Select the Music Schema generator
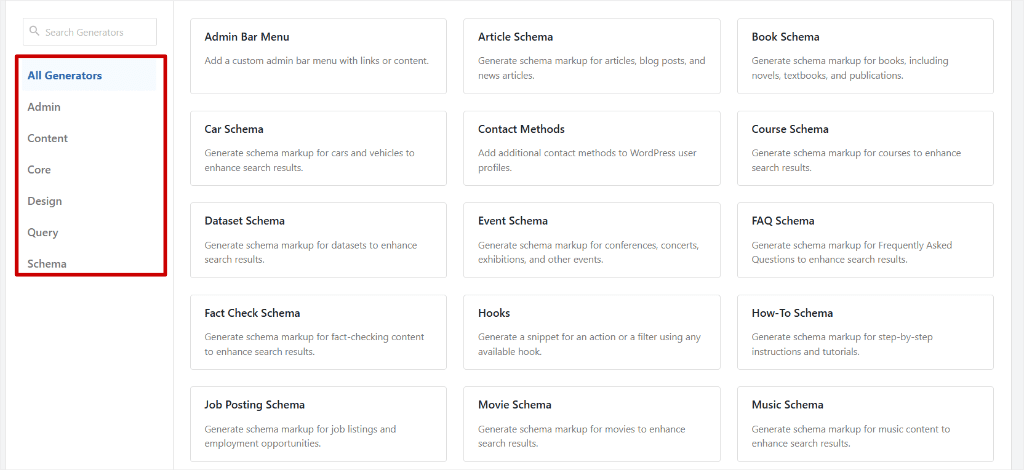Screen dimensions: 1024x470 [x=865, y=424]
